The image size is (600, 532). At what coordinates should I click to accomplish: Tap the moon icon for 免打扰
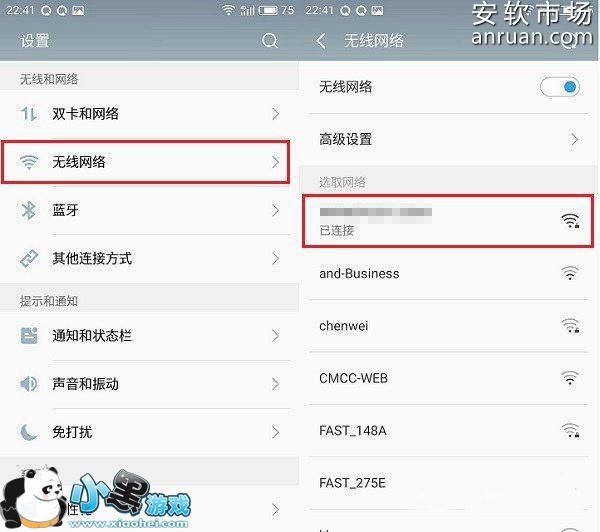click(x=29, y=432)
